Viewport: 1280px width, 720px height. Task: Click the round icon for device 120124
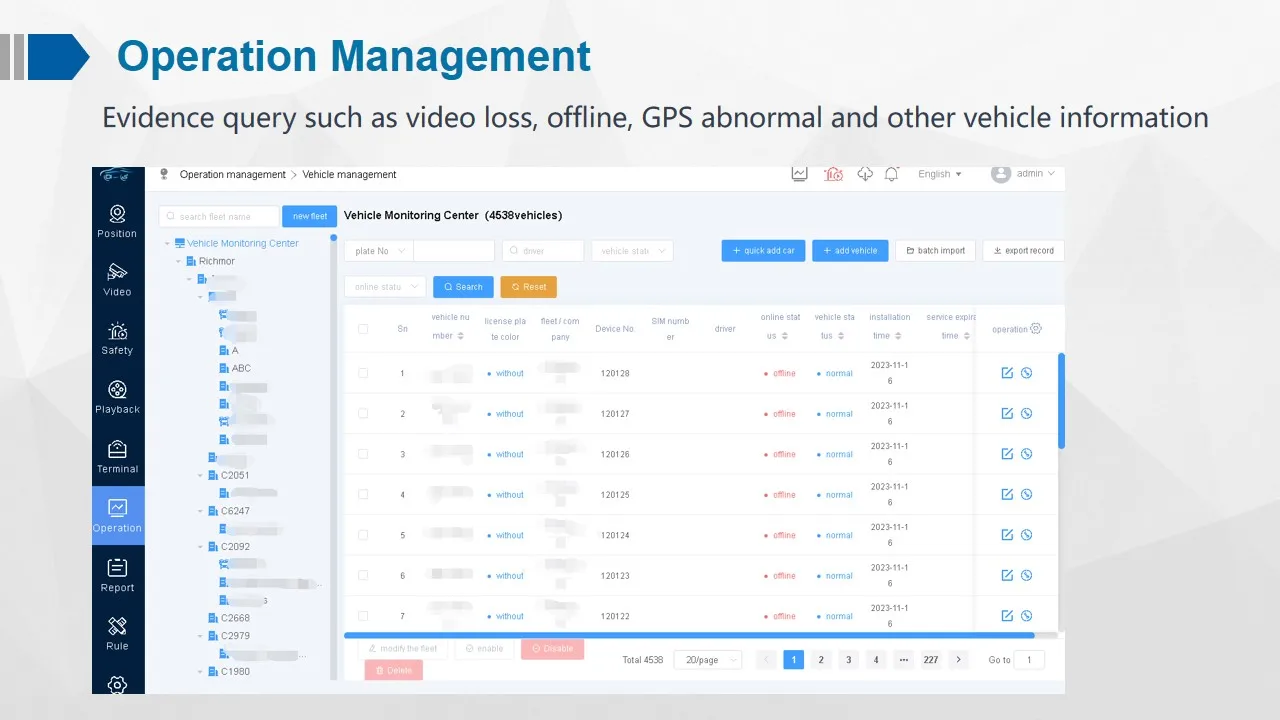point(1026,535)
